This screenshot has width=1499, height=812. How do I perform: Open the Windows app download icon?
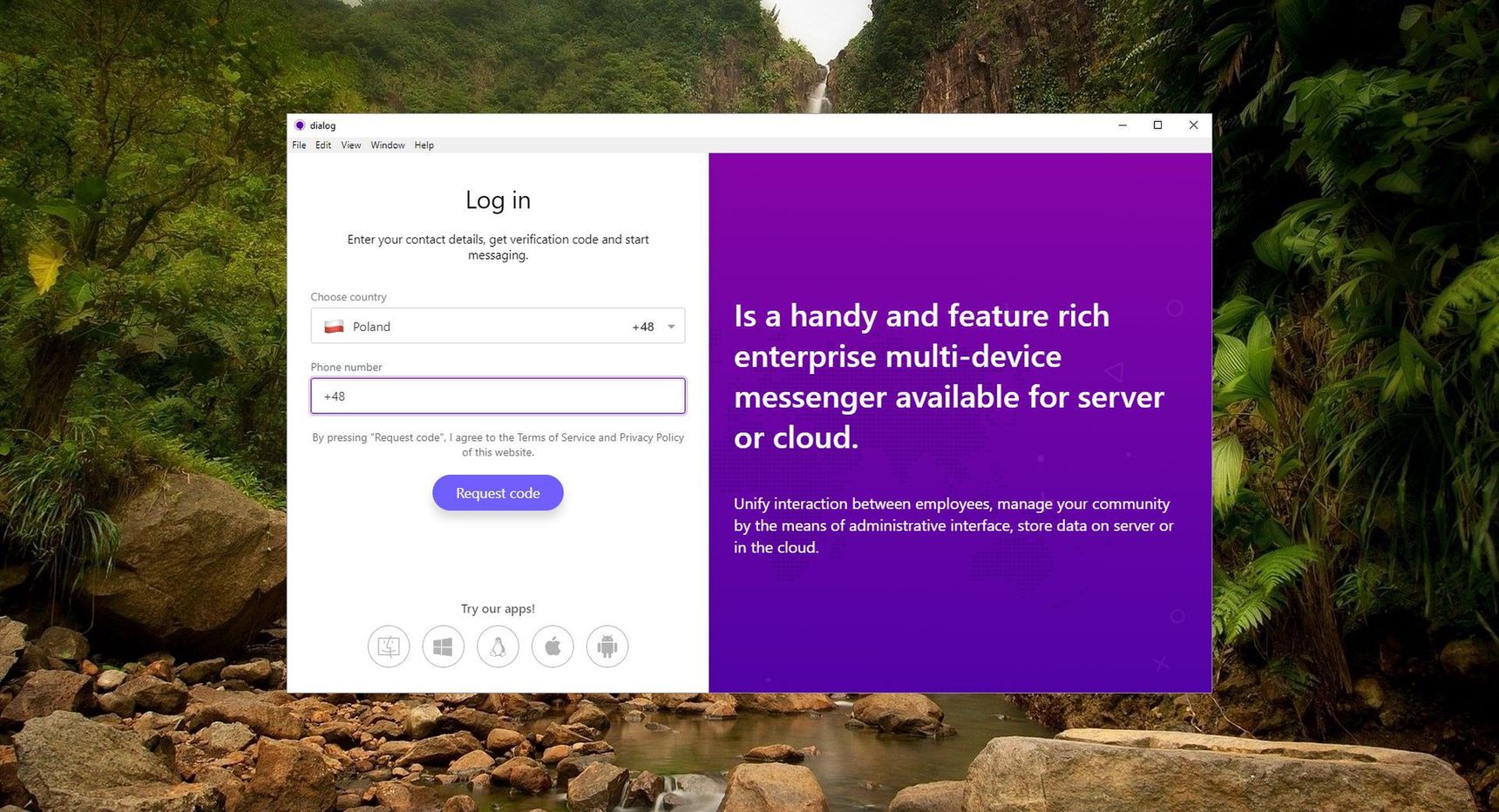coord(444,646)
